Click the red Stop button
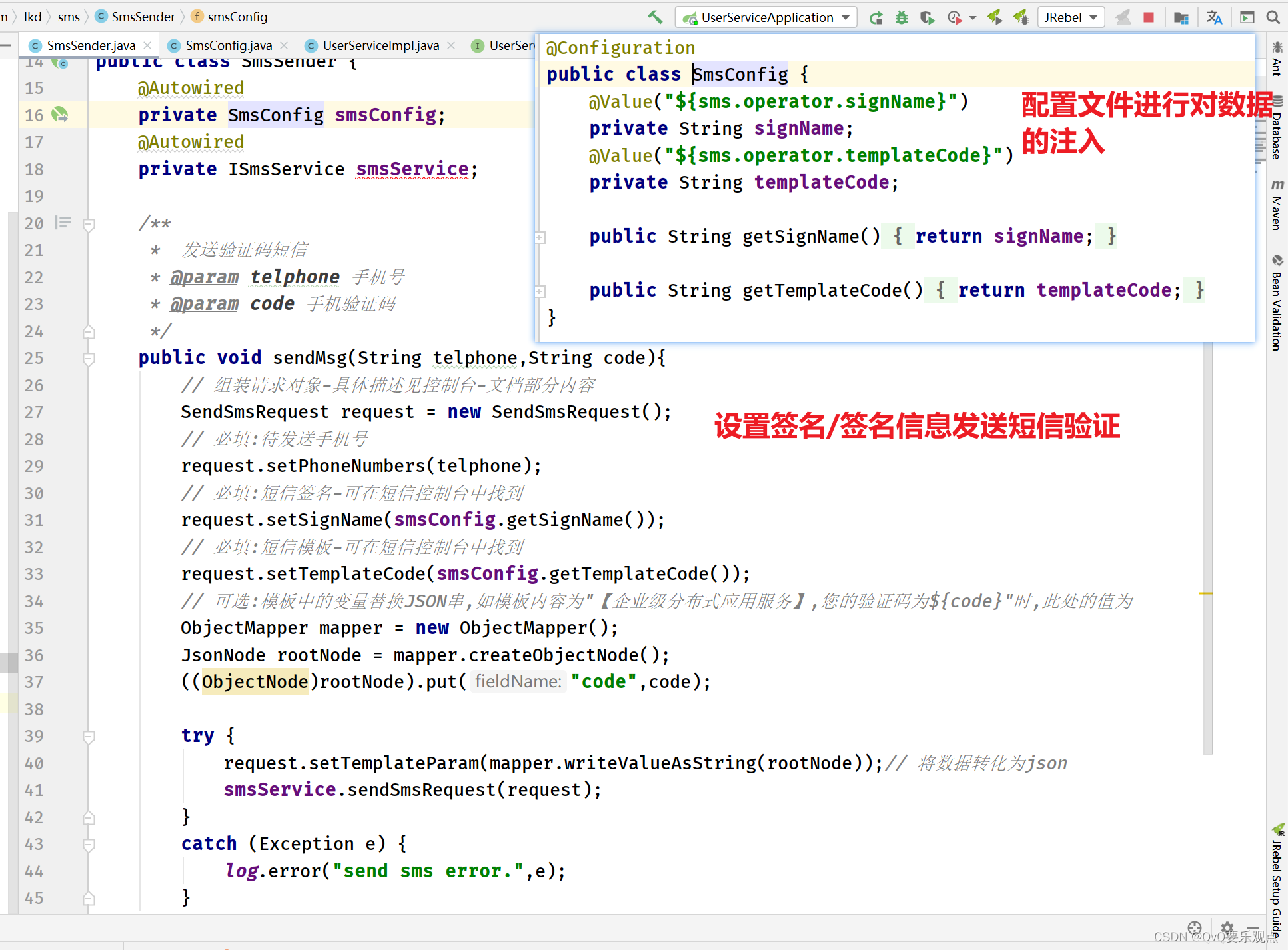This screenshot has width=1288, height=950. [x=1149, y=17]
